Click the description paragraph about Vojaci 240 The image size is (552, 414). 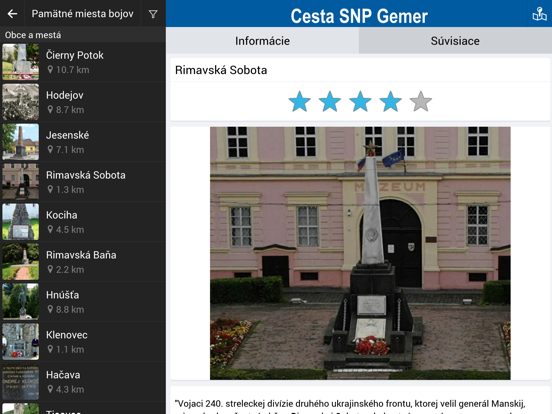(350, 406)
